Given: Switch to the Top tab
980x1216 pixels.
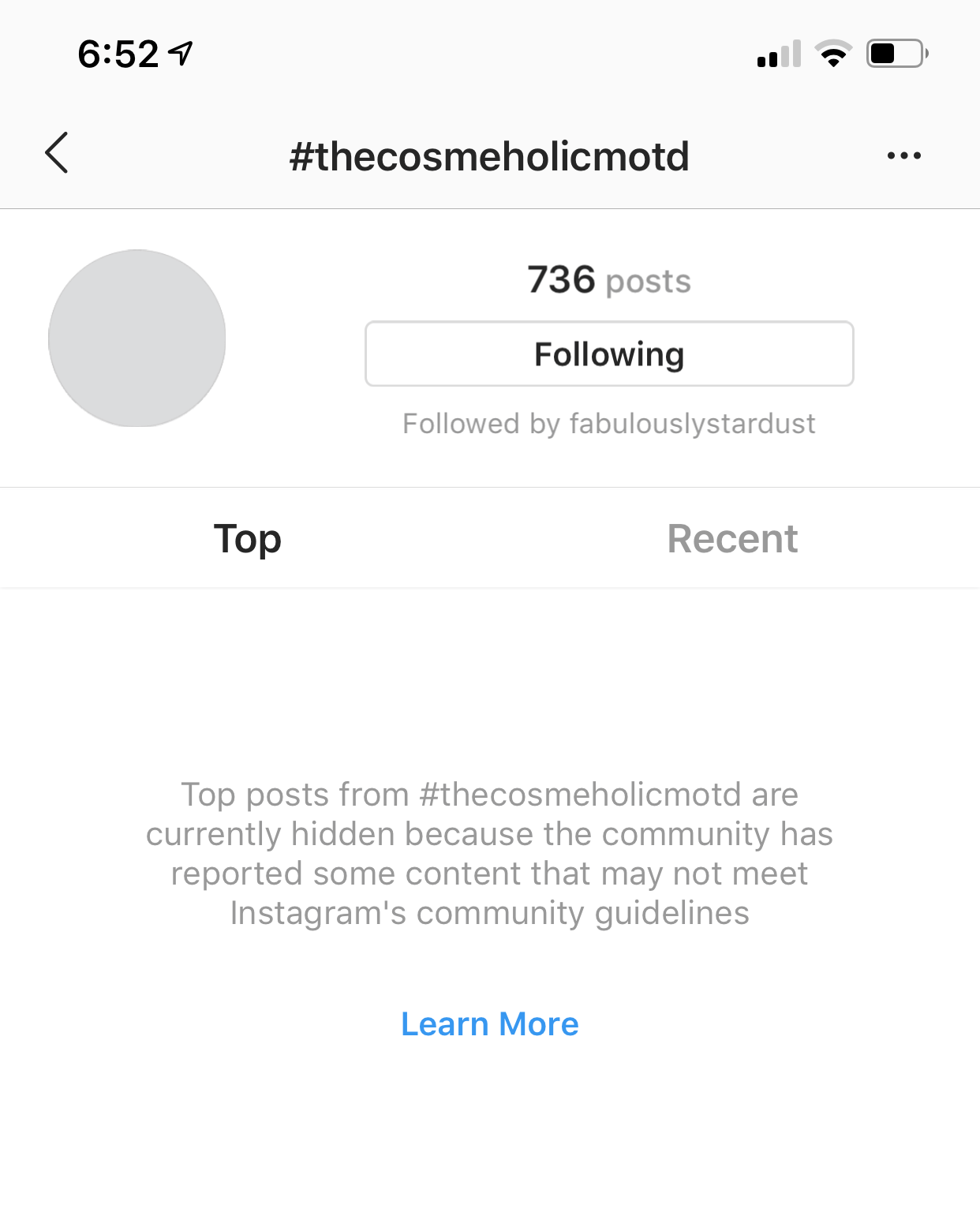Looking at the screenshot, I should click(x=247, y=539).
